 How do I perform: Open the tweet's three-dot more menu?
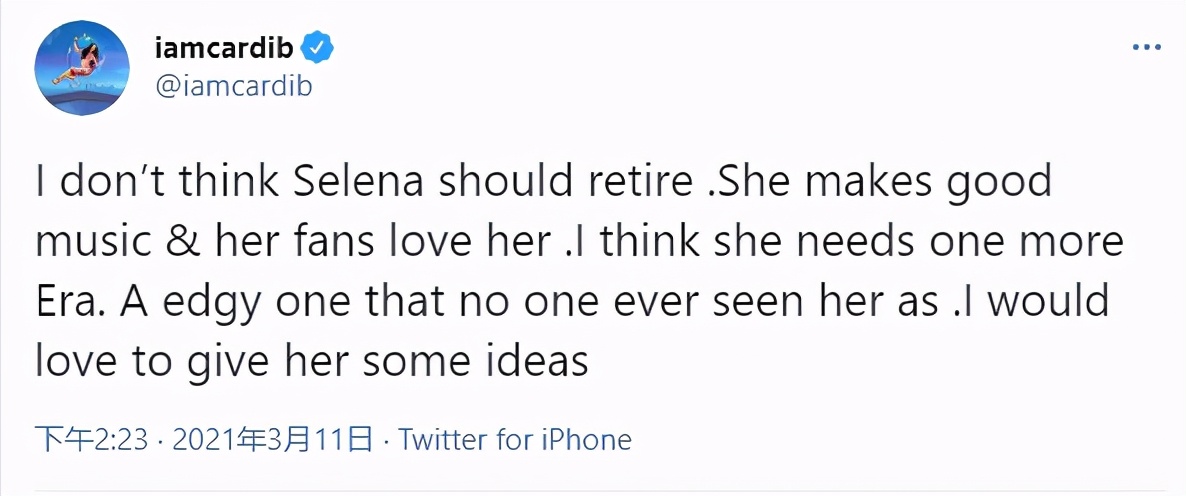tap(1145, 47)
